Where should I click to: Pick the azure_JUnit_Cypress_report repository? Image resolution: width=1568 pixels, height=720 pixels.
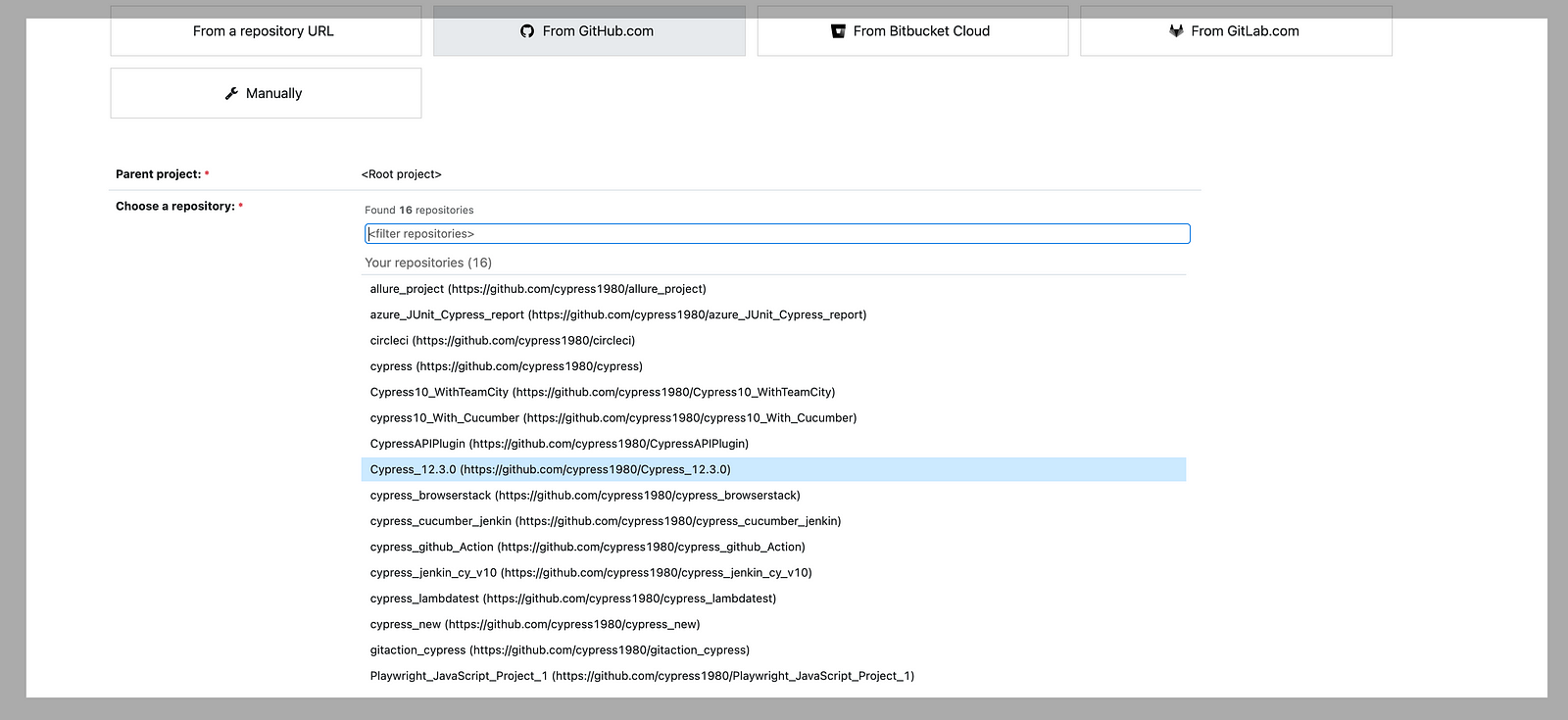617,314
